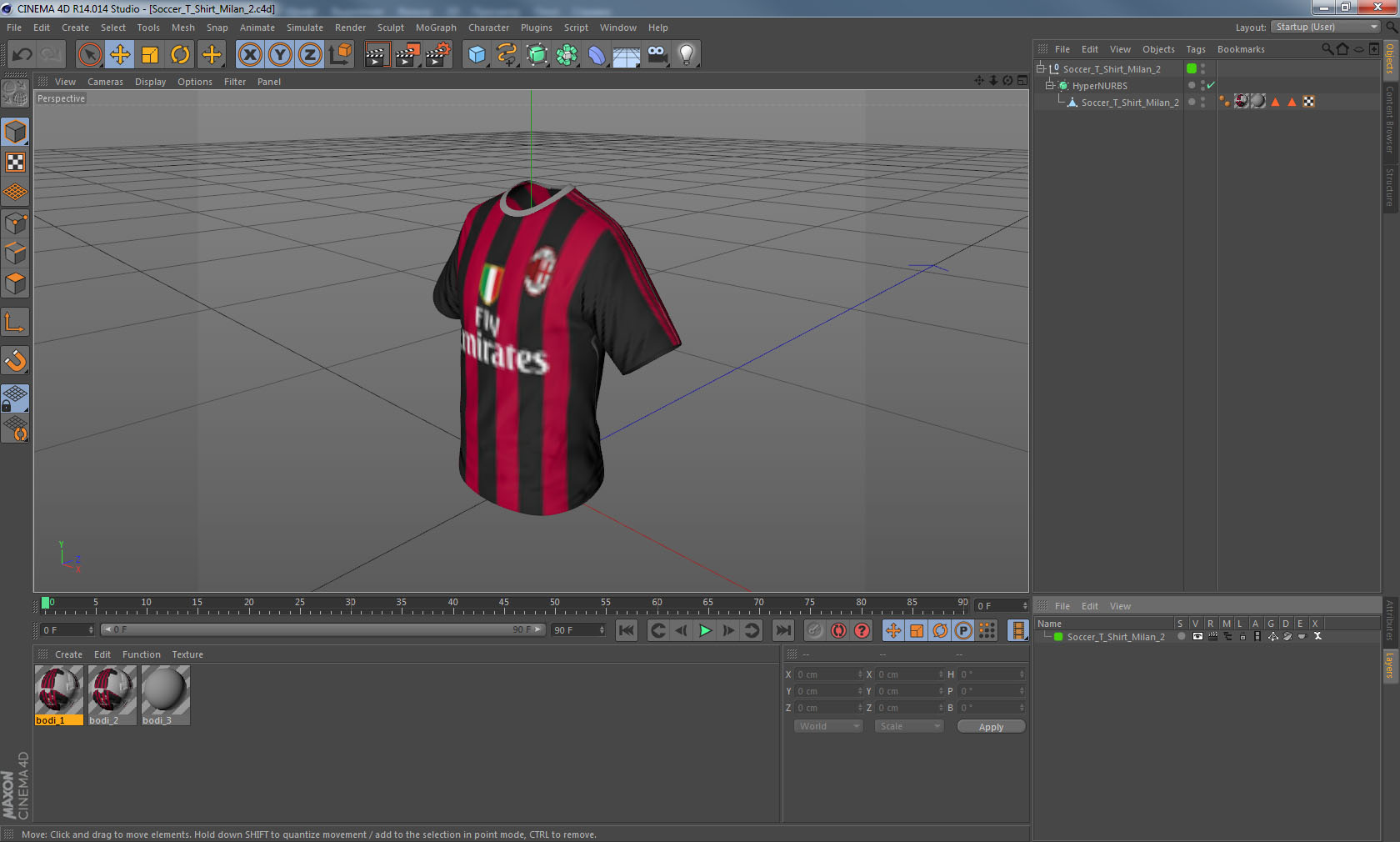This screenshot has width=1400, height=842.
Task: Play the animation forward
Action: point(705,630)
